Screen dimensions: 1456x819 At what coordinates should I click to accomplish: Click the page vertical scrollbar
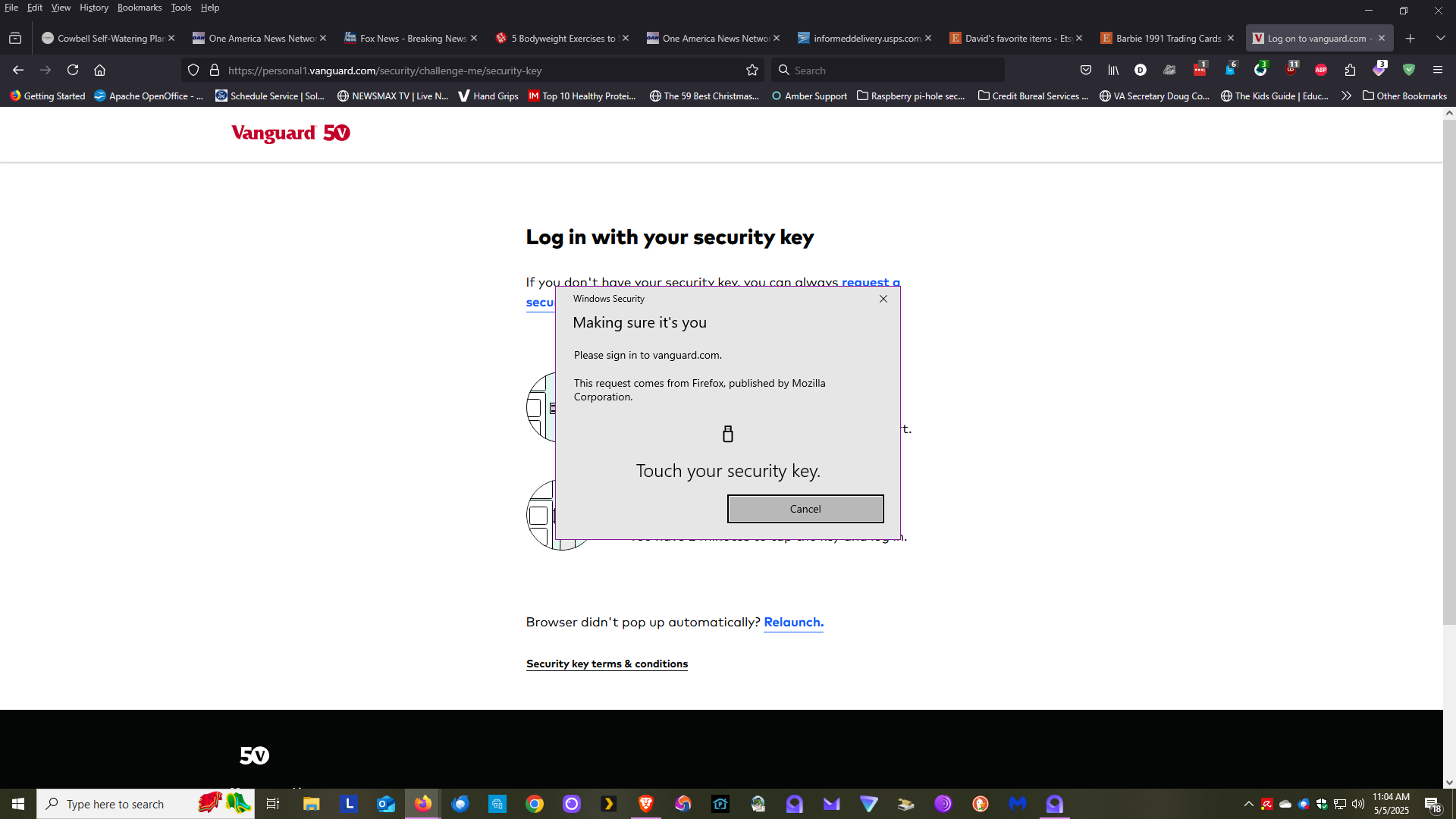(1449, 372)
